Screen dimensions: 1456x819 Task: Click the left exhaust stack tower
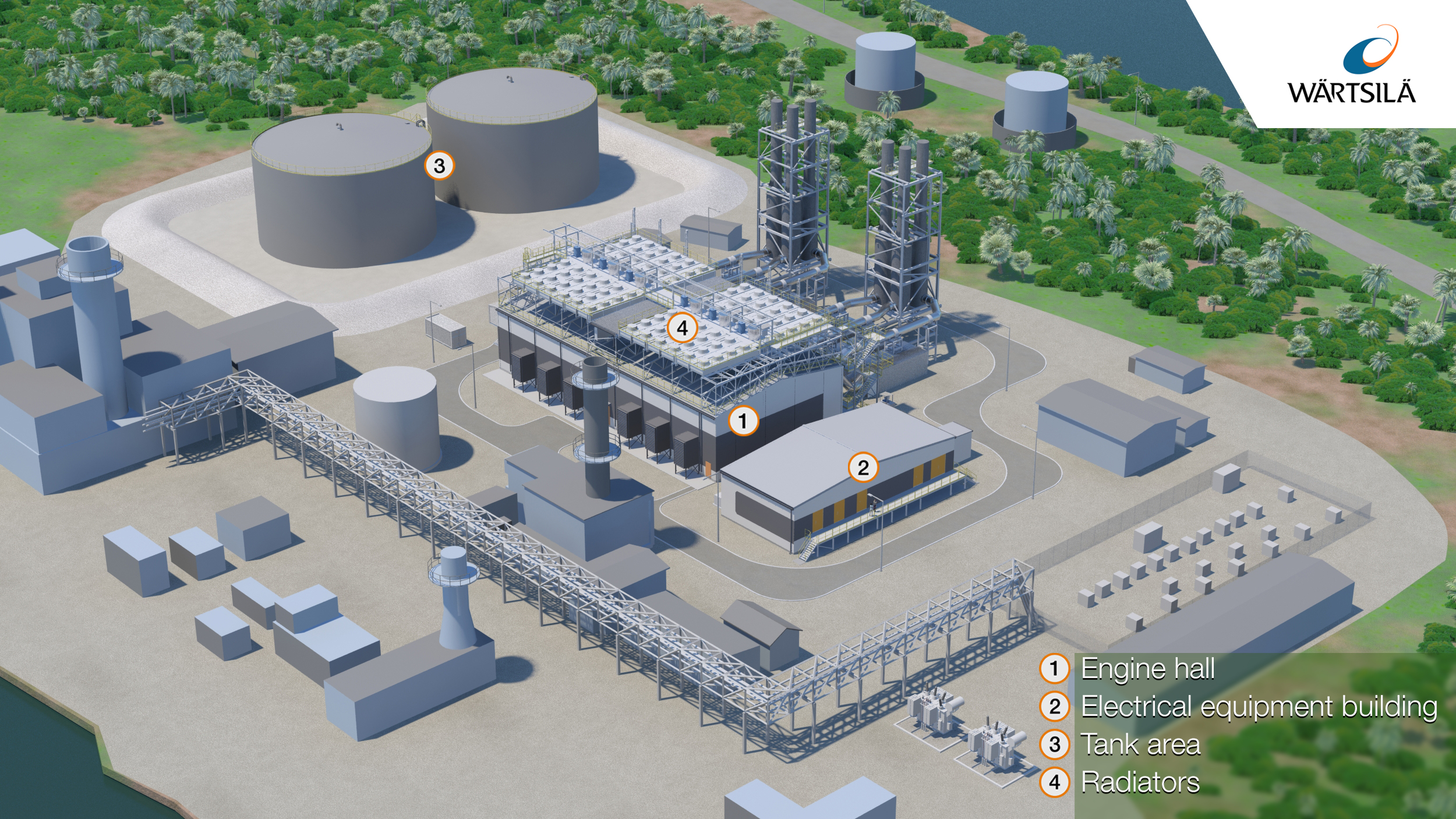[x=792, y=186]
